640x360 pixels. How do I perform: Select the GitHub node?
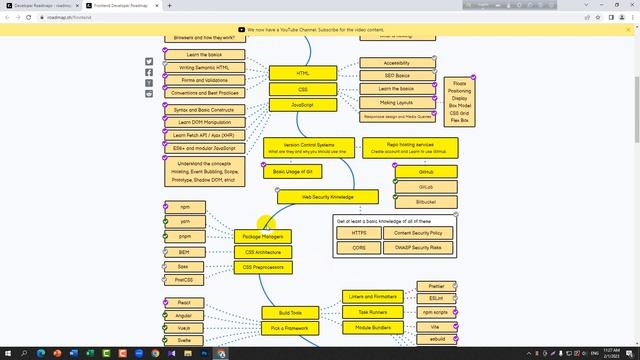click(x=426, y=172)
